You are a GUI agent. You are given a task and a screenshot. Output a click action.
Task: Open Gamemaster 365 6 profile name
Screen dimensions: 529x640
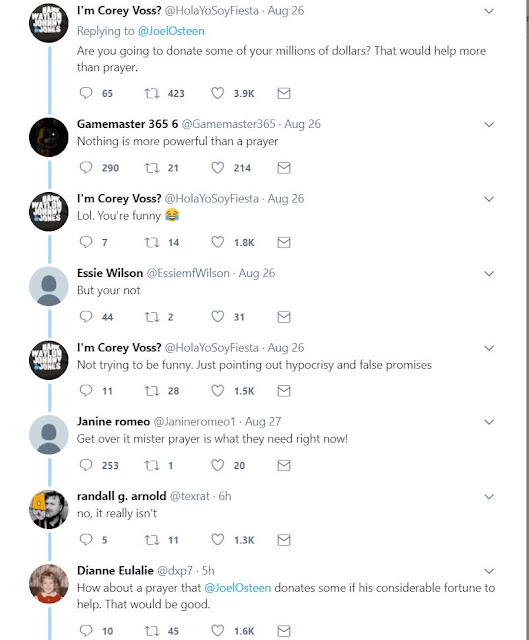pos(127,124)
